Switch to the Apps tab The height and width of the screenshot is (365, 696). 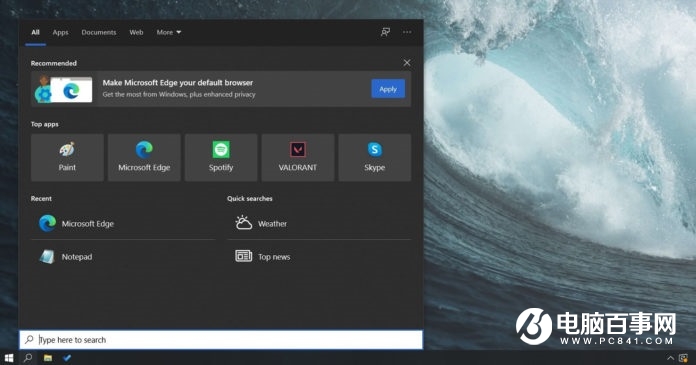click(60, 32)
